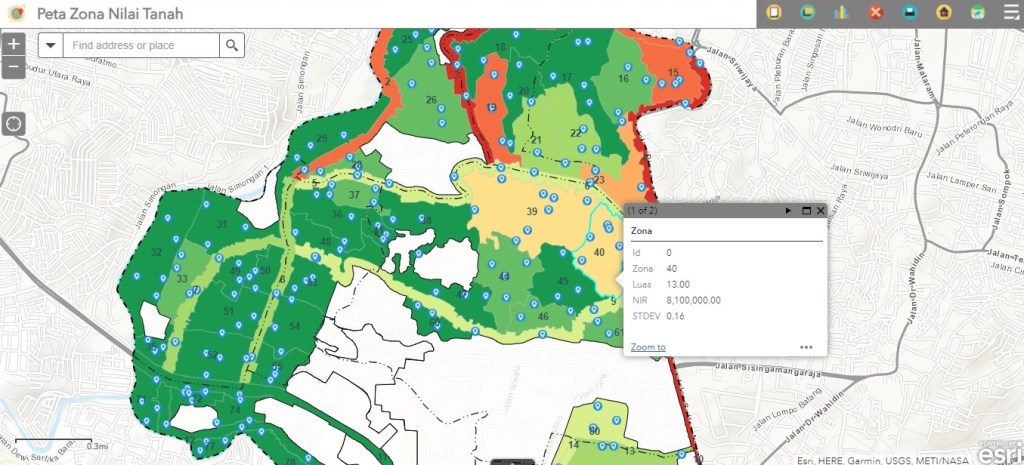This screenshot has width=1024, height=465.
Task: Open the bar chart widget
Action: click(x=841, y=13)
